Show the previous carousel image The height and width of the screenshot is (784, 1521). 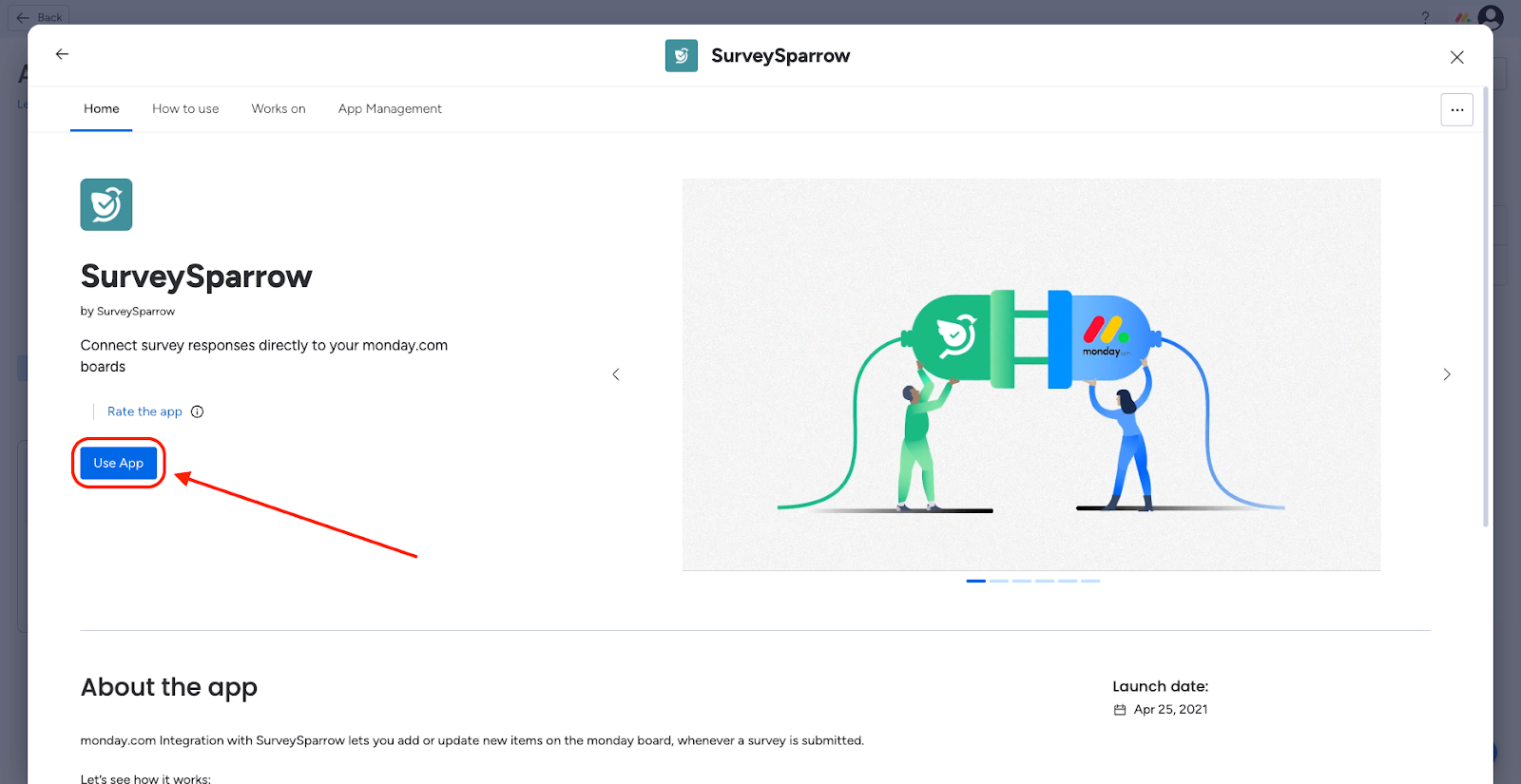coord(616,374)
